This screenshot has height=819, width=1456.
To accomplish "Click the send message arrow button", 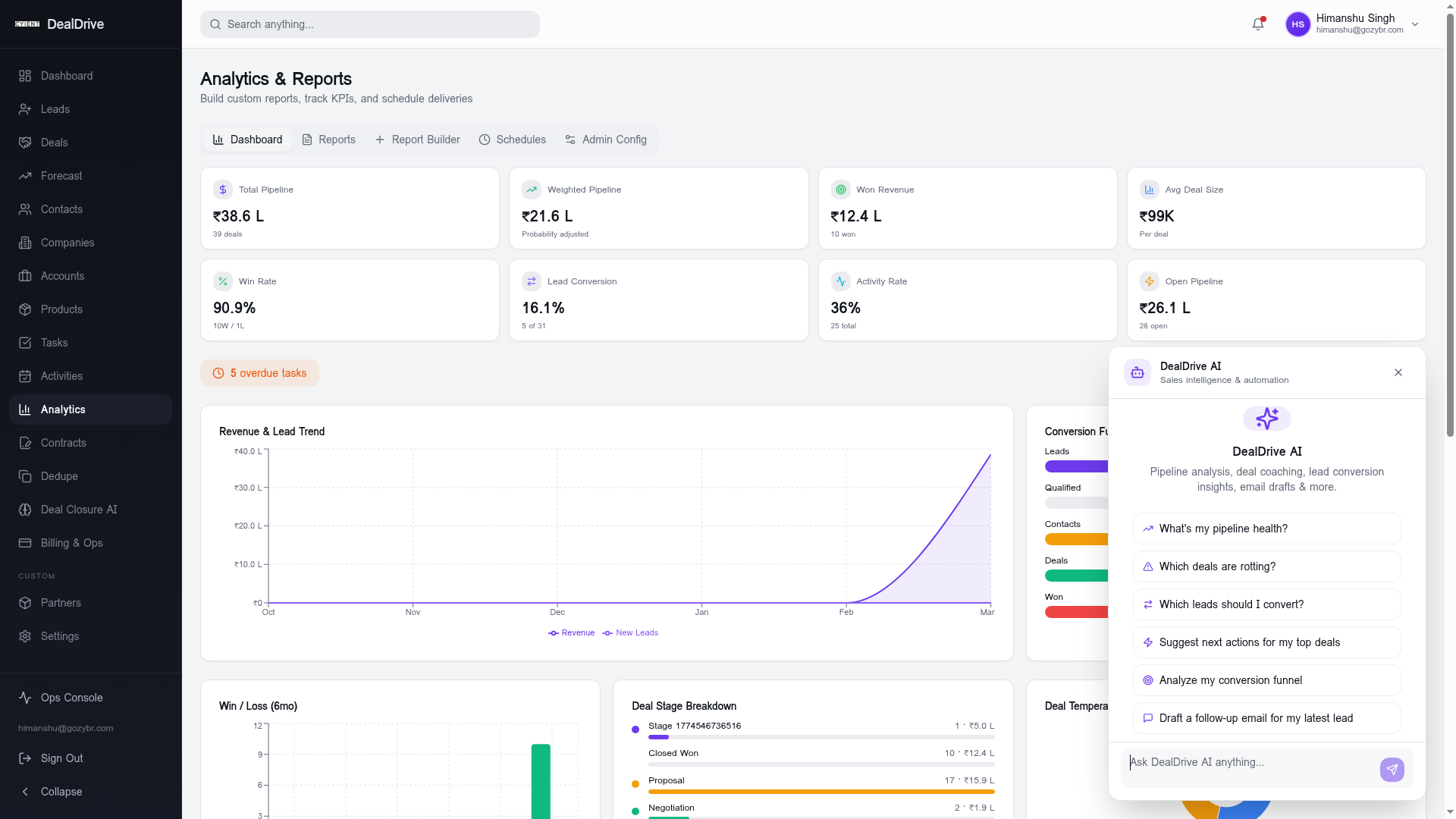I will click(x=1392, y=770).
